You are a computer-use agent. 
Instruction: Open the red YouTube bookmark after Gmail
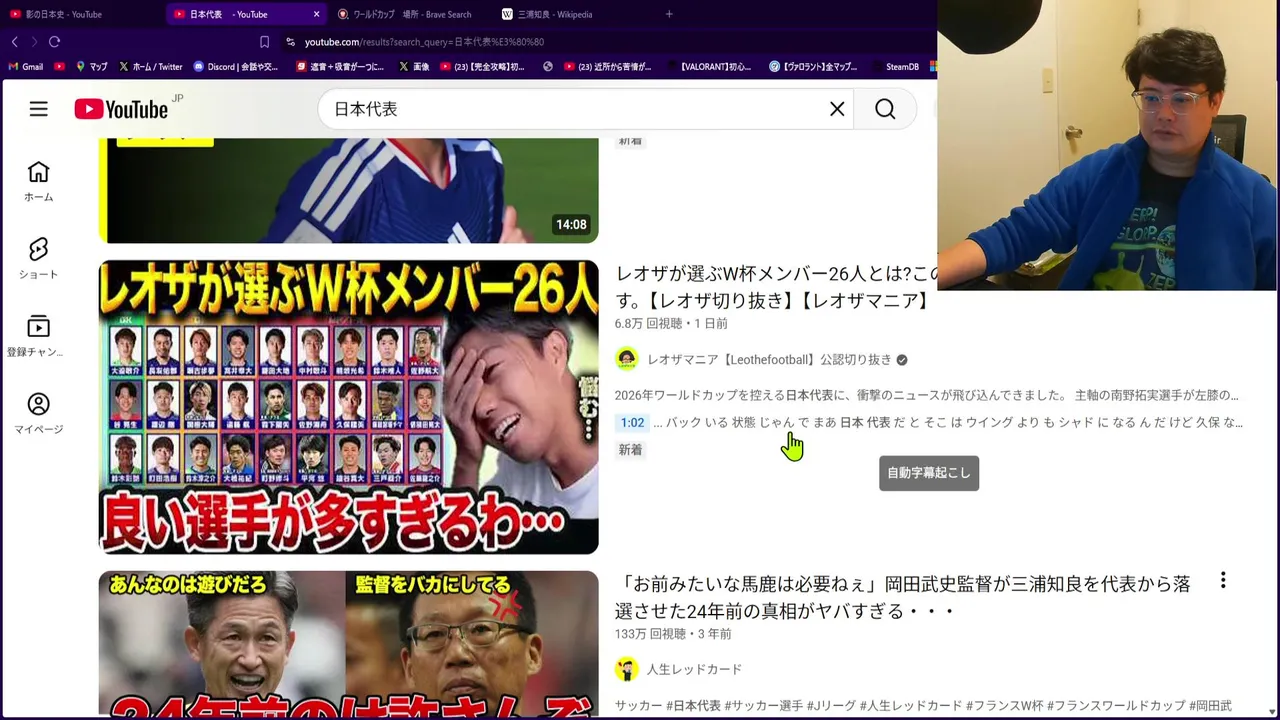tap(60, 67)
